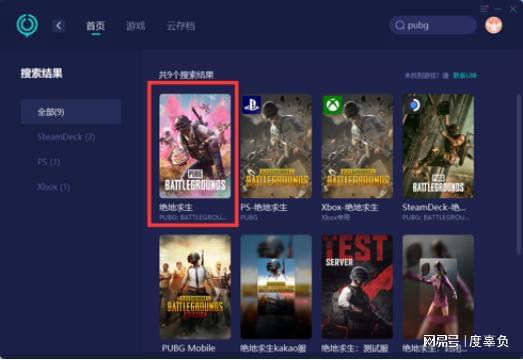523x360 pixels.
Task: Click the teal app logo icon
Action: tap(27, 25)
